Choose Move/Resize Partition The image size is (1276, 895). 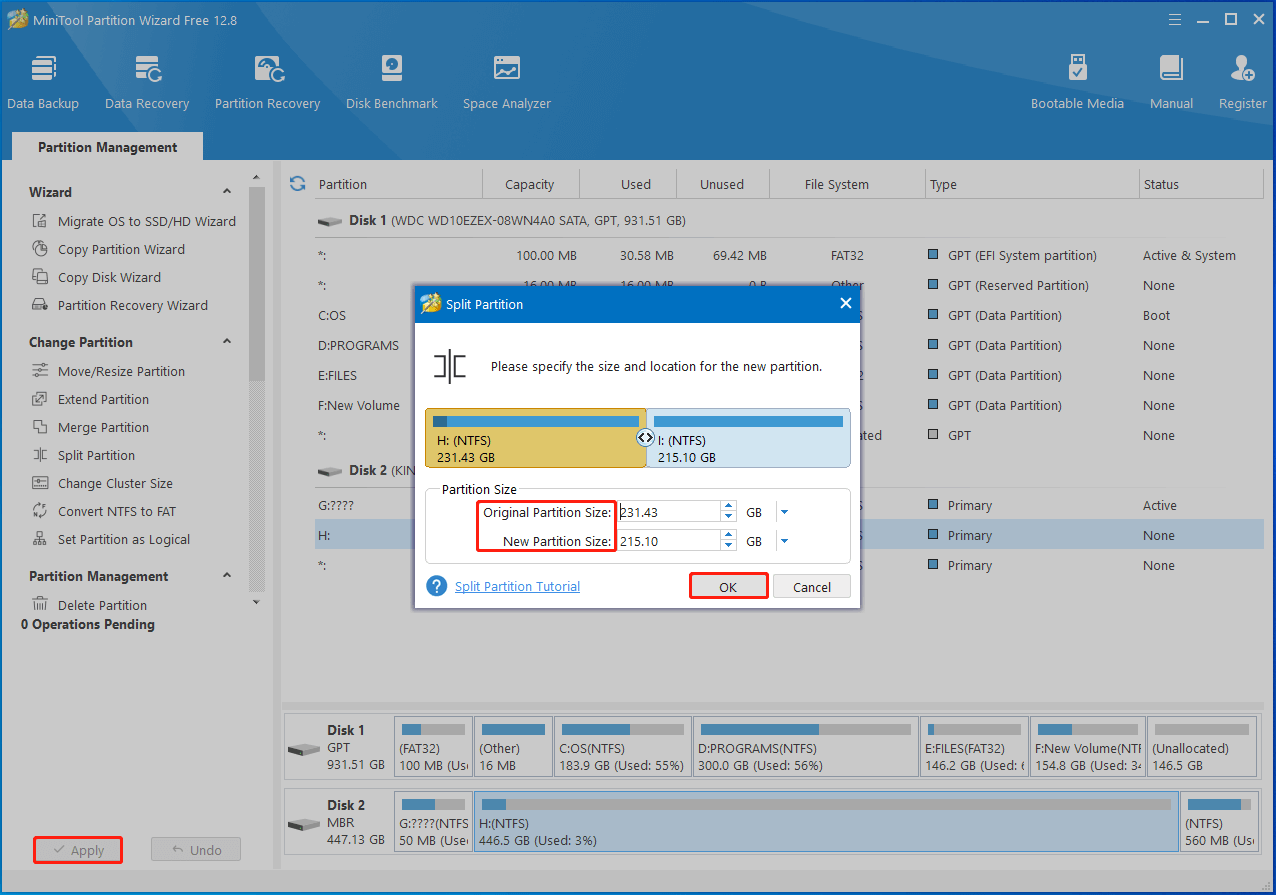121,371
